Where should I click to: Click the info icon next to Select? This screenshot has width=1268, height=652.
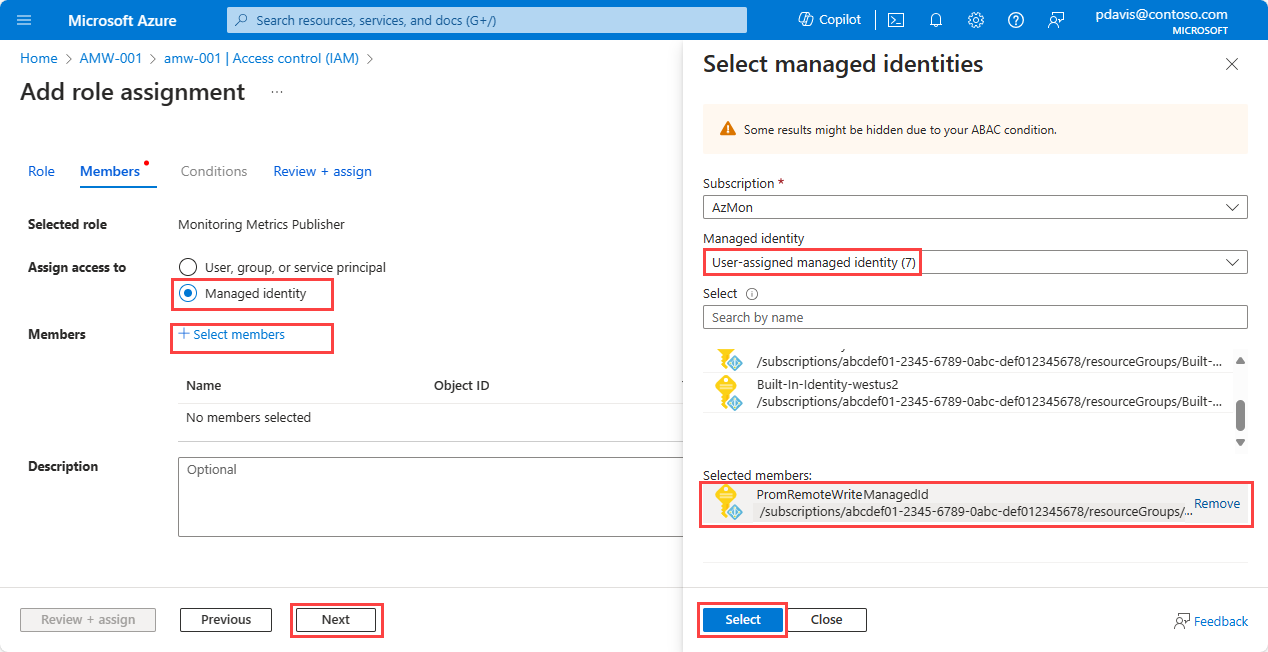point(752,294)
